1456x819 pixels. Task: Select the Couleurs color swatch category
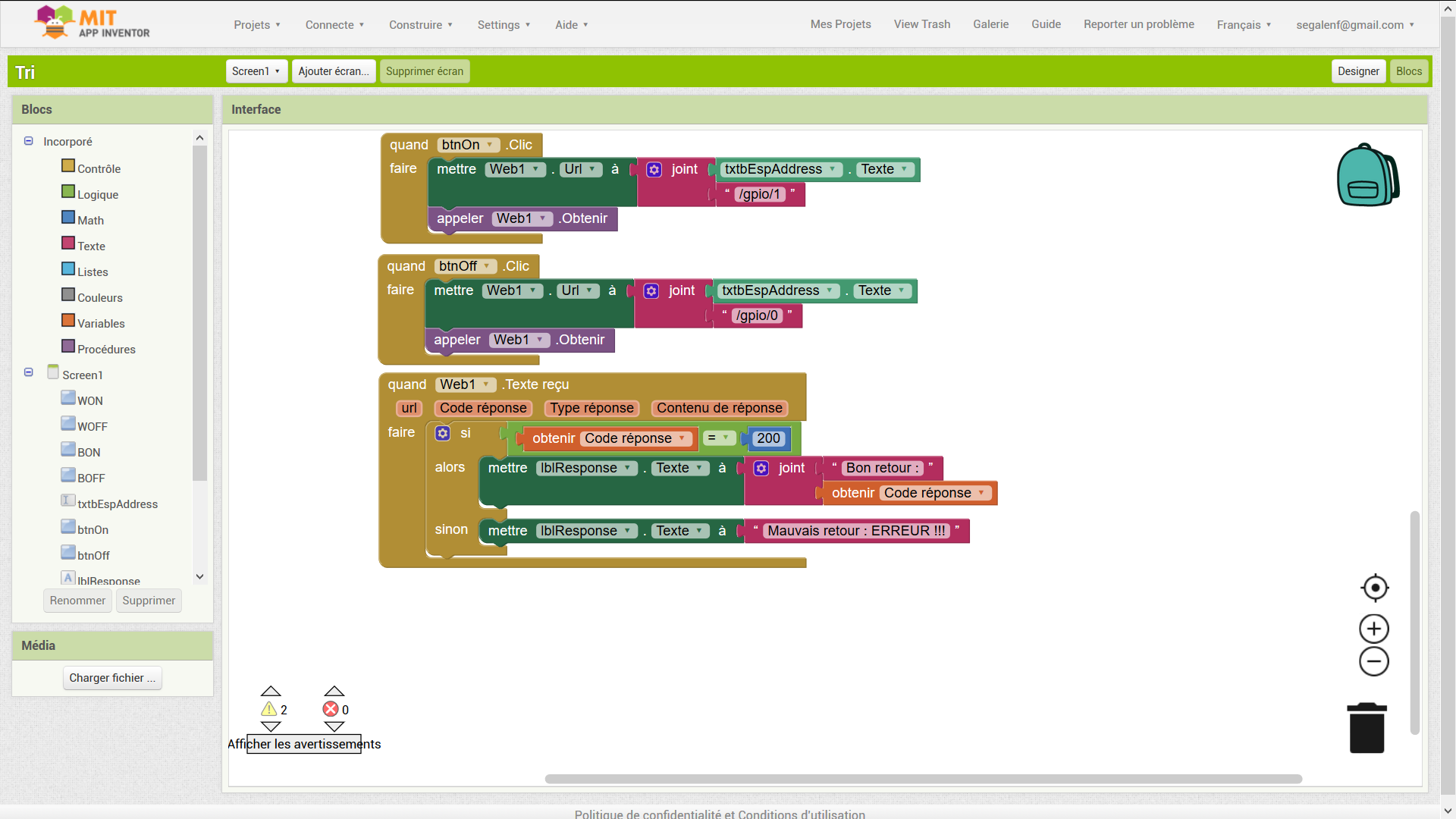point(68,294)
